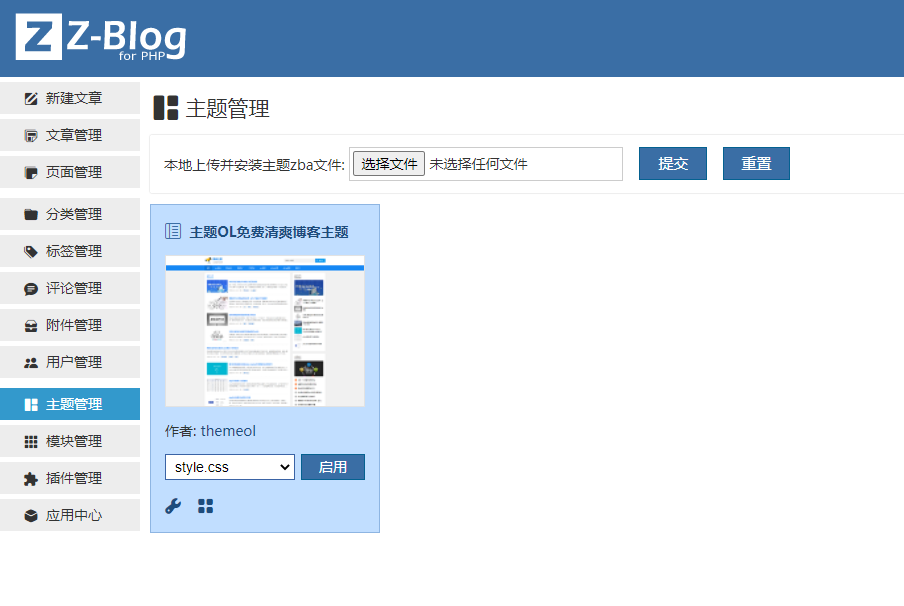Click the 主题管理 page heading icon
Viewport: 904px width, 606px height.
point(165,108)
